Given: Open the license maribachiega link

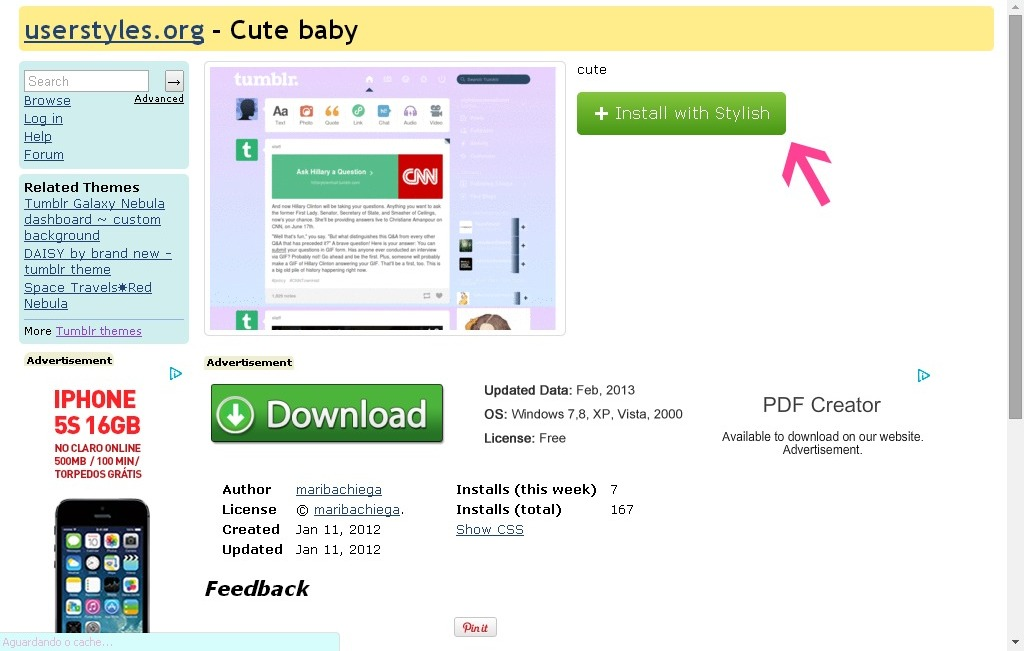Looking at the screenshot, I should 357,509.
